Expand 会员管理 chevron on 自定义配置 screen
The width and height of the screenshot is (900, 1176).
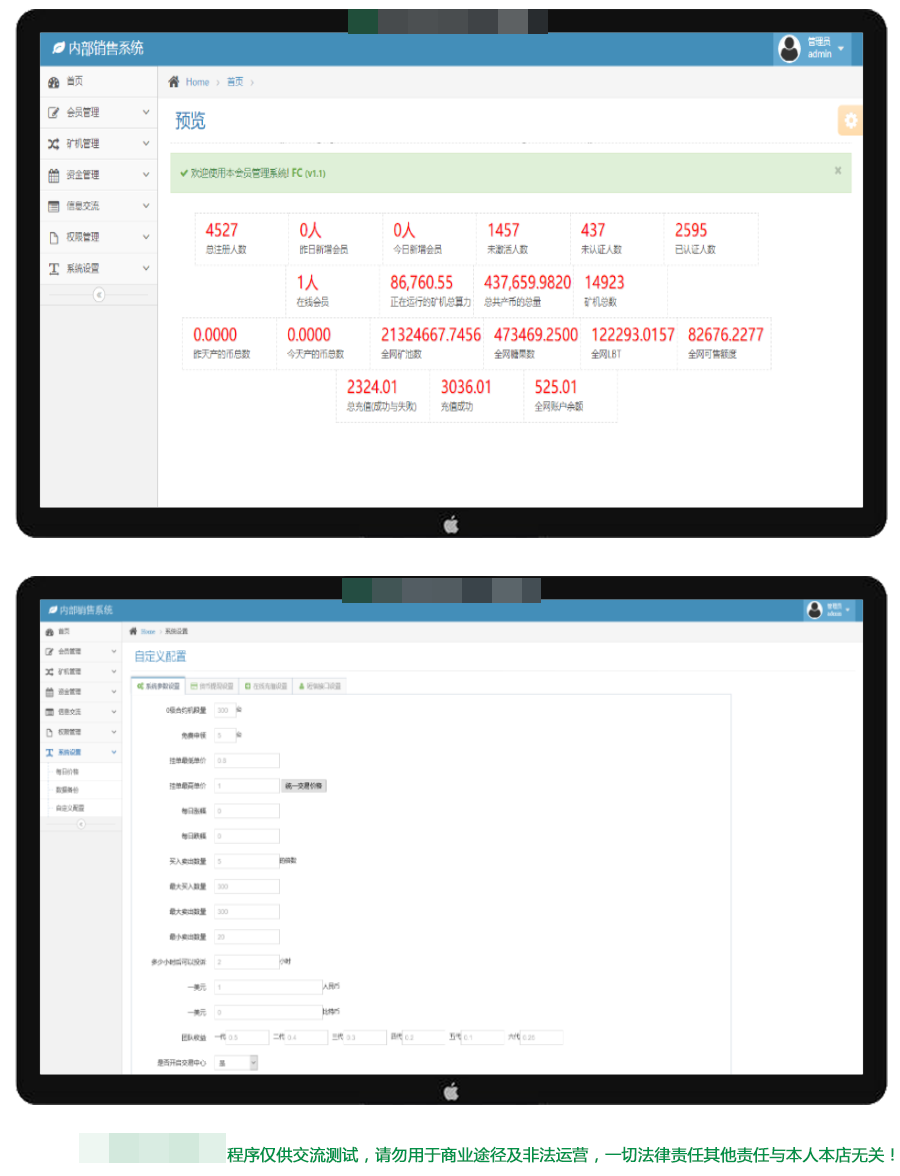pos(114,652)
